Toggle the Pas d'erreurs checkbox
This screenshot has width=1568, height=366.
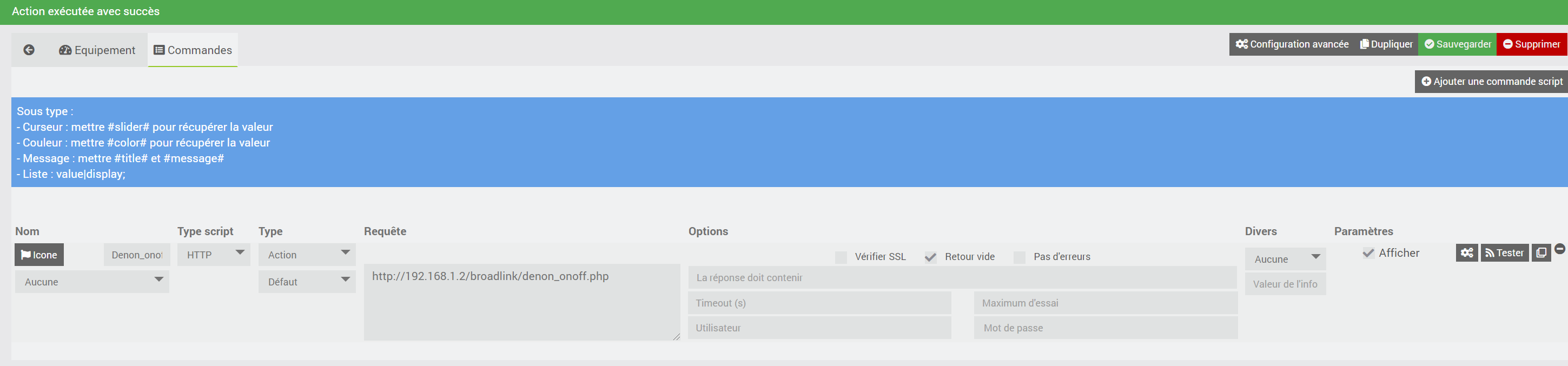coord(1020,257)
